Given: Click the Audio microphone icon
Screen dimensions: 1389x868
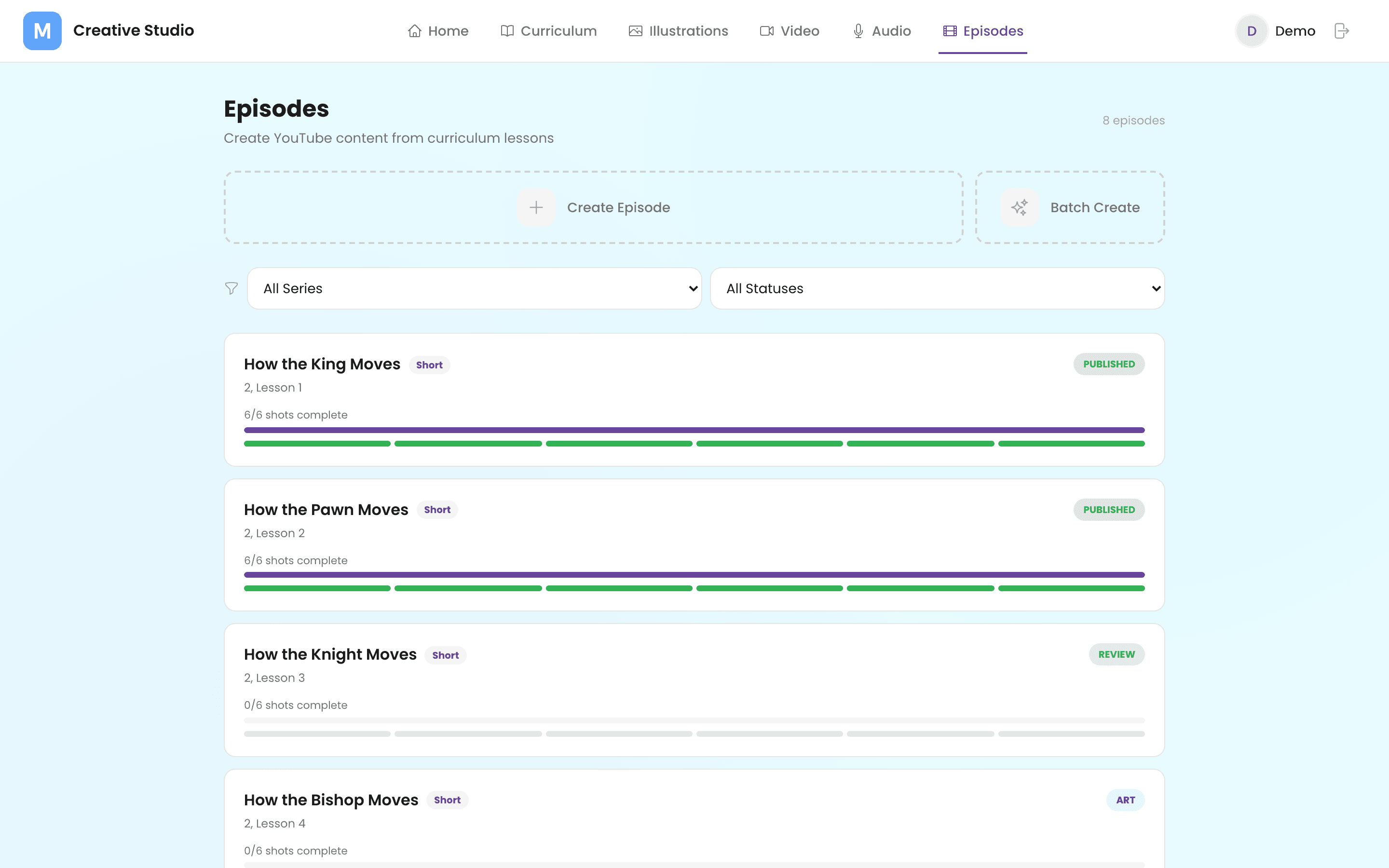Looking at the screenshot, I should pos(858,31).
